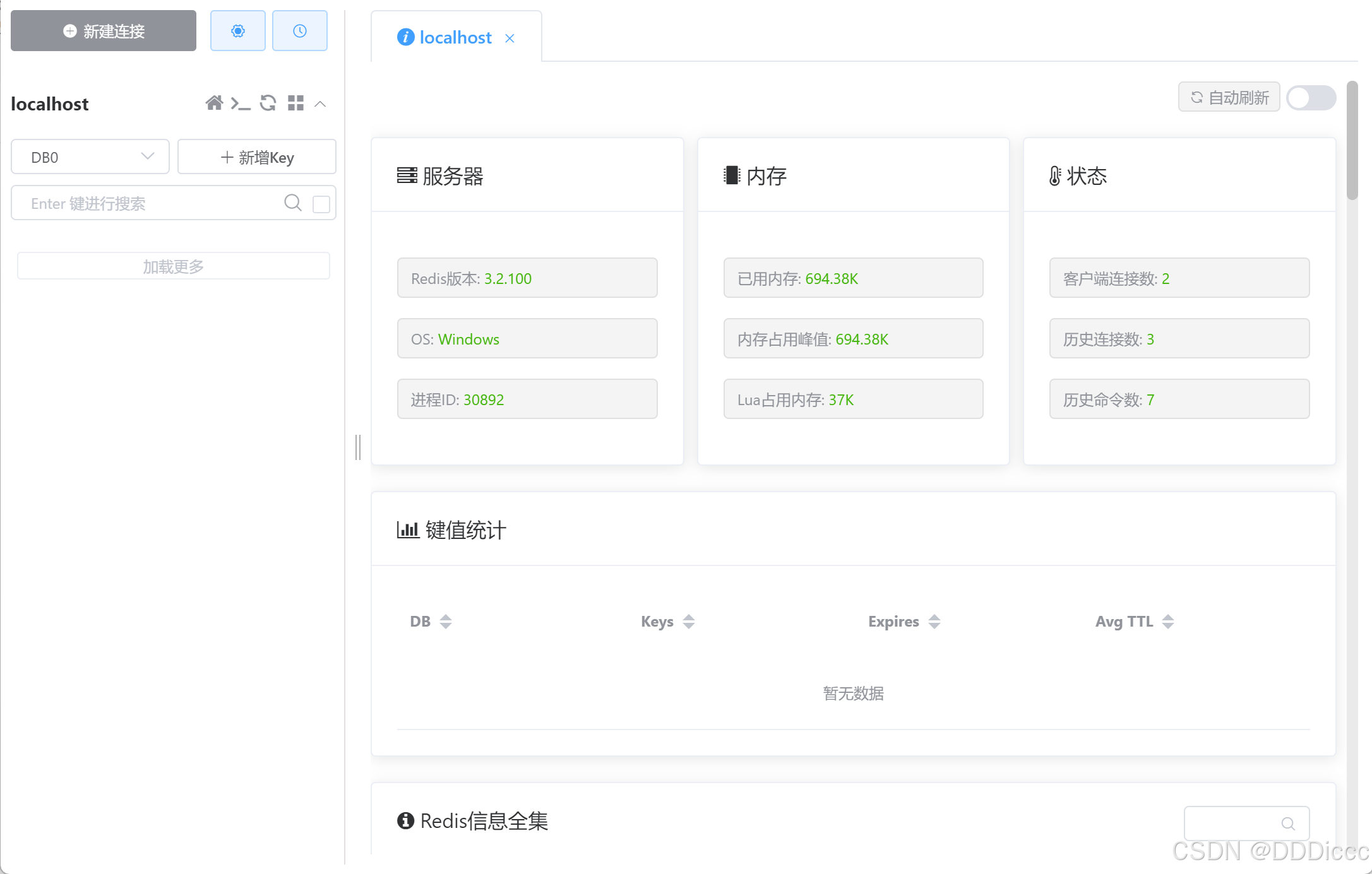Click search icon in Redis info filter
Image resolution: width=1372 pixels, height=874 pixels.
click(1288, 823)
